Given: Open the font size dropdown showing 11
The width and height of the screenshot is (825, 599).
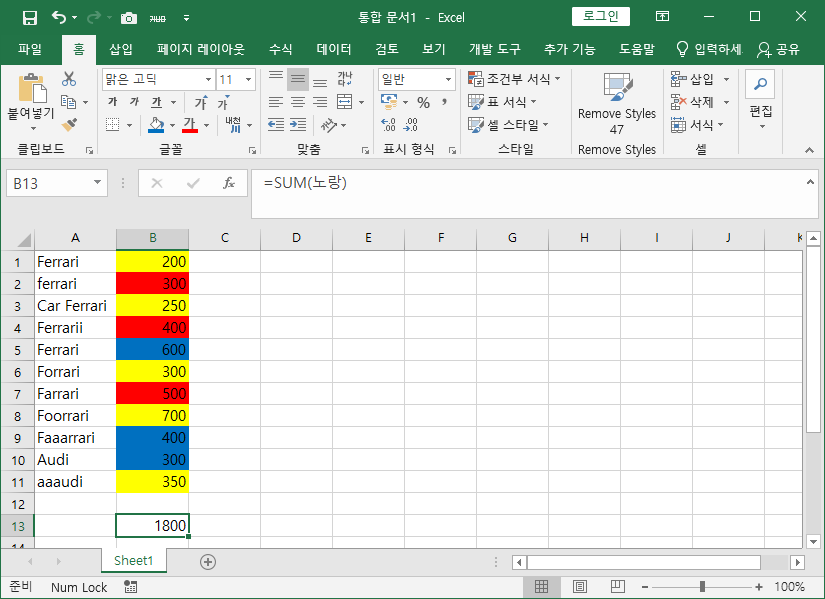Looking at the screenshot, I should [249, 79].
